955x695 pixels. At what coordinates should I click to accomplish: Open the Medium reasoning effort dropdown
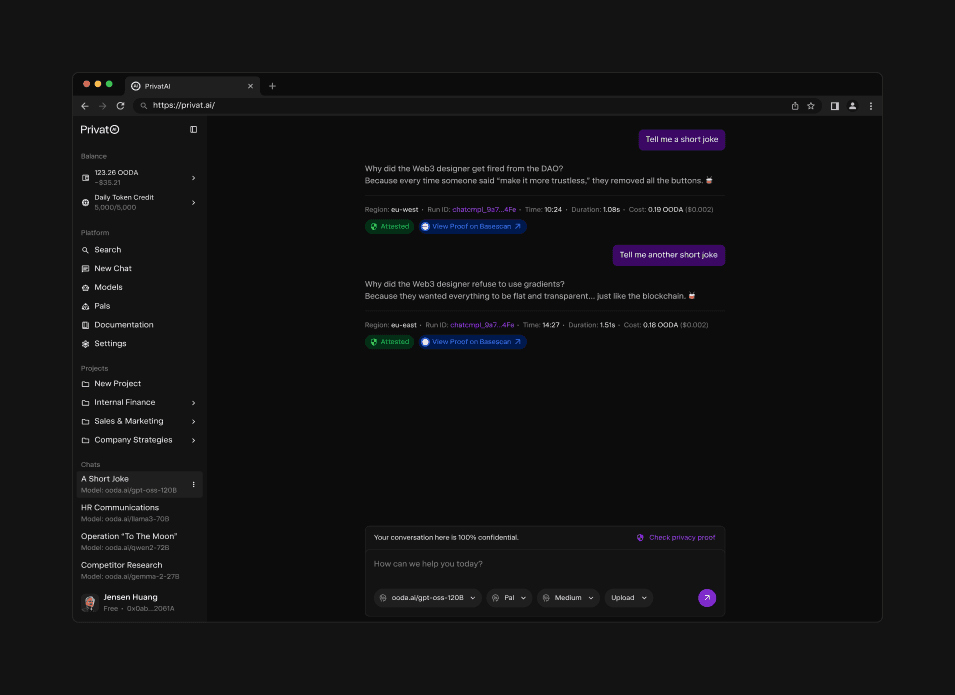pyautogui.click(x=567, y=597)
